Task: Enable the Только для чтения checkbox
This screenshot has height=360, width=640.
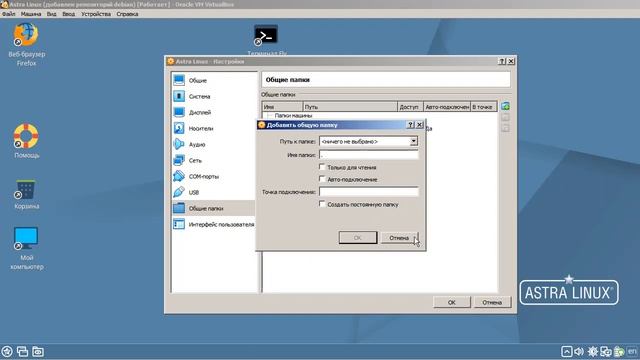Action: [322, 167]
